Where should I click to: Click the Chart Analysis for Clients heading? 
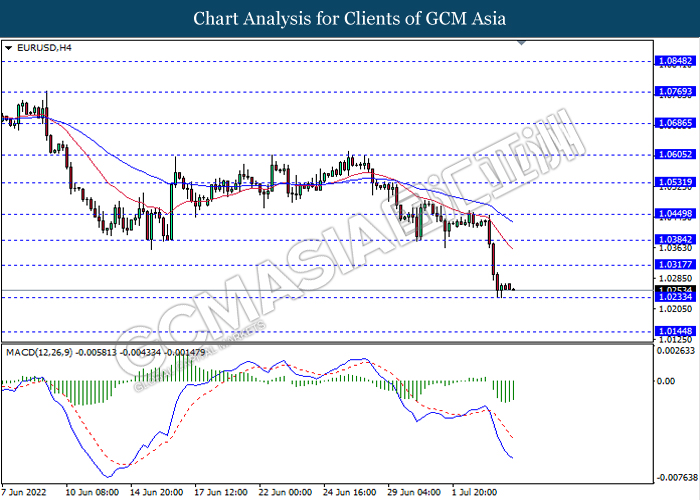(350, 19)
